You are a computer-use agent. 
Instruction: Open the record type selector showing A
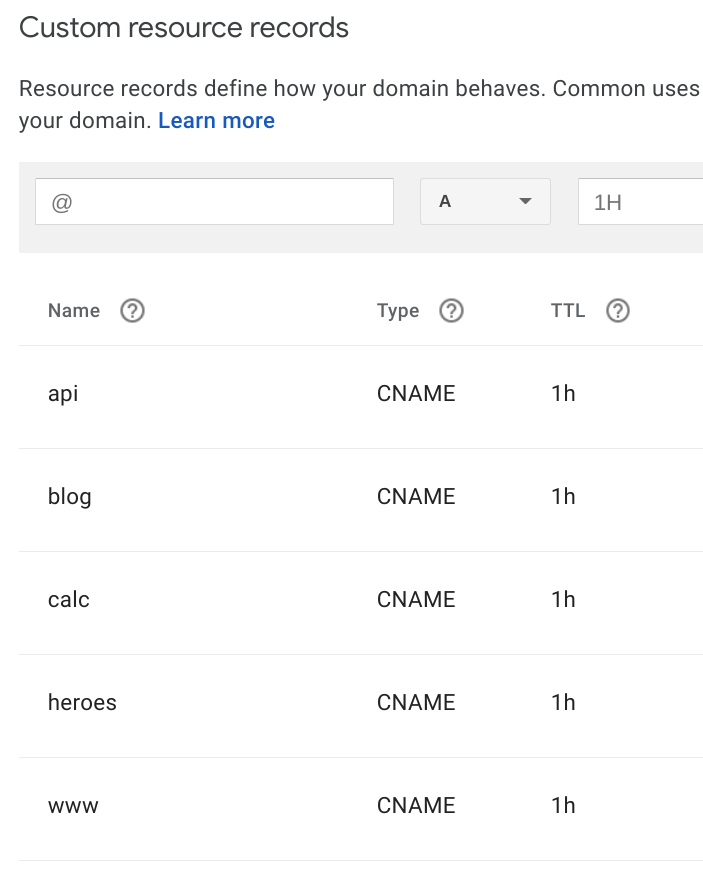(x=485, y=201)
